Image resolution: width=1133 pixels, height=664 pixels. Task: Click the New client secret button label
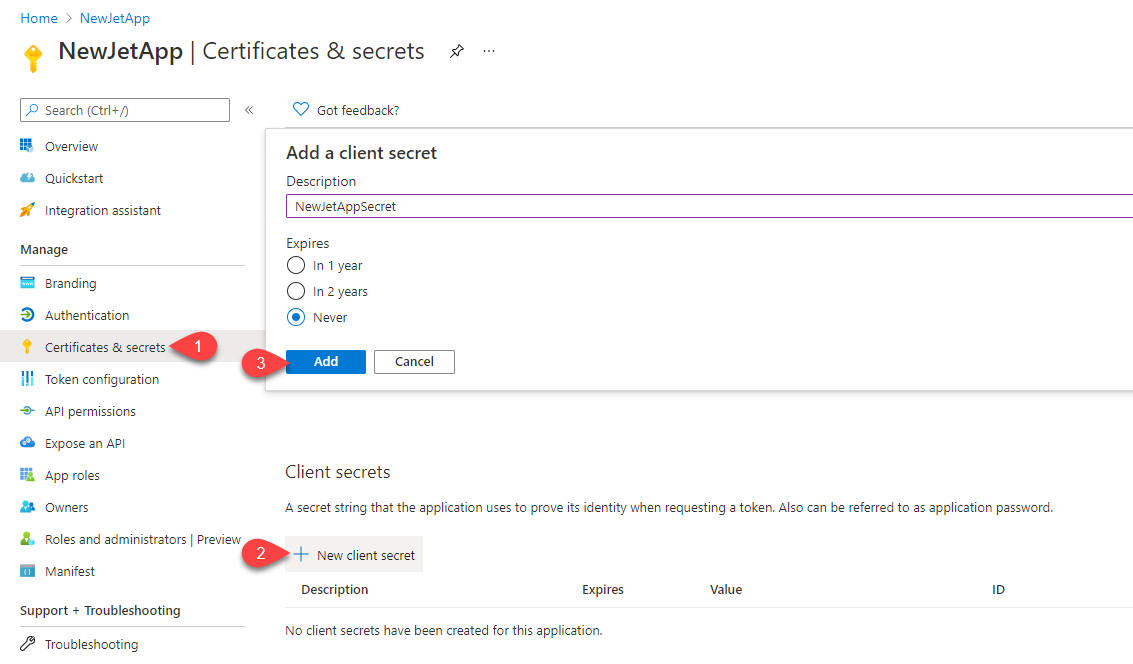click(x=366, y=555)
